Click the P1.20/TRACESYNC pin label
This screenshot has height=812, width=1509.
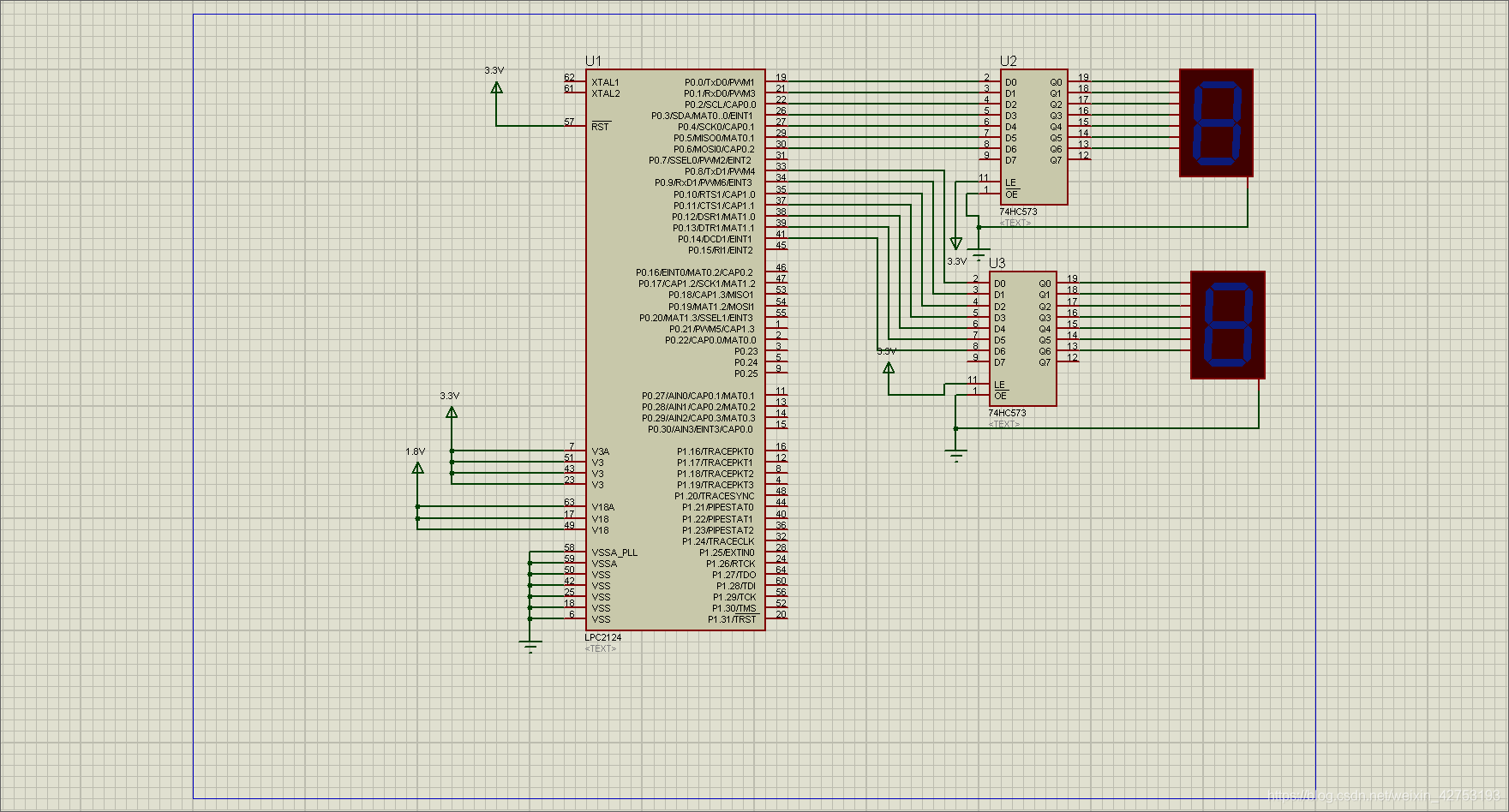(715, 496)
